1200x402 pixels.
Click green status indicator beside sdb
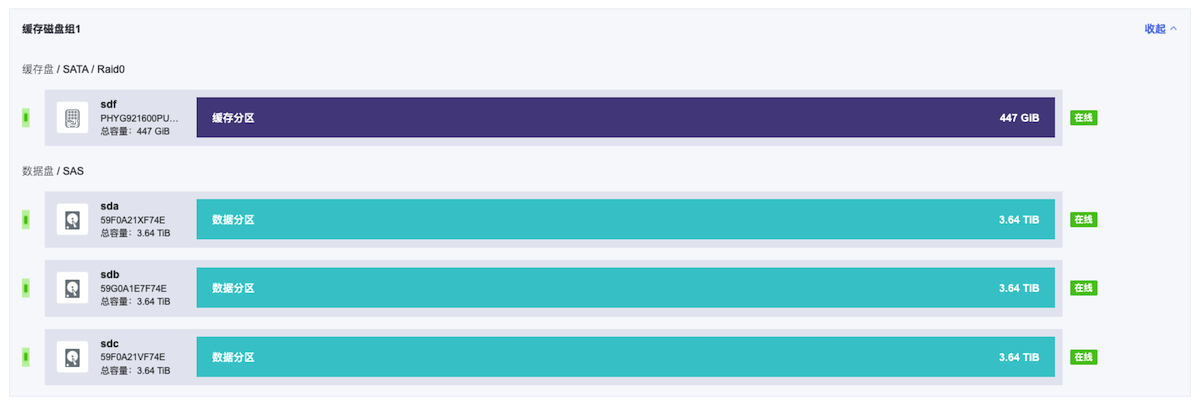25,288
